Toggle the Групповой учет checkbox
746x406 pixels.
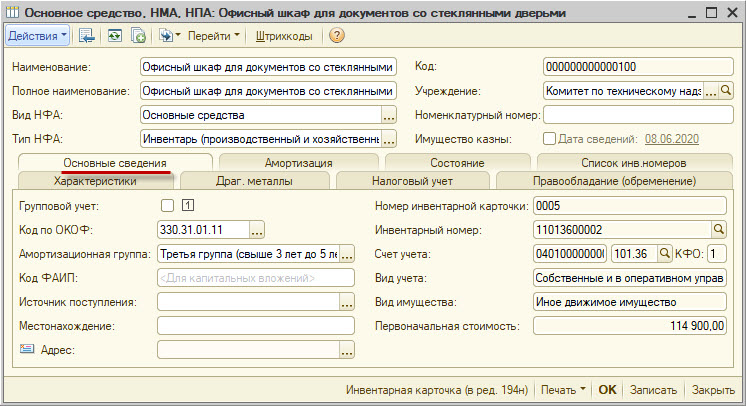pos(167,206)
